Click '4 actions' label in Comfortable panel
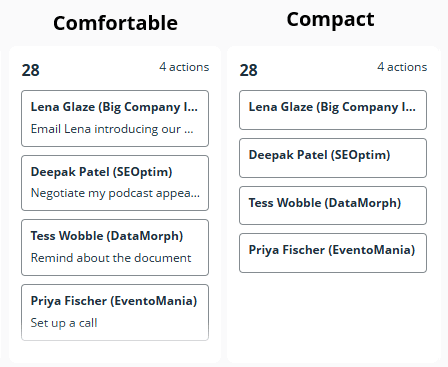Viewport: 448px width, 367px height. coord(184,67)
